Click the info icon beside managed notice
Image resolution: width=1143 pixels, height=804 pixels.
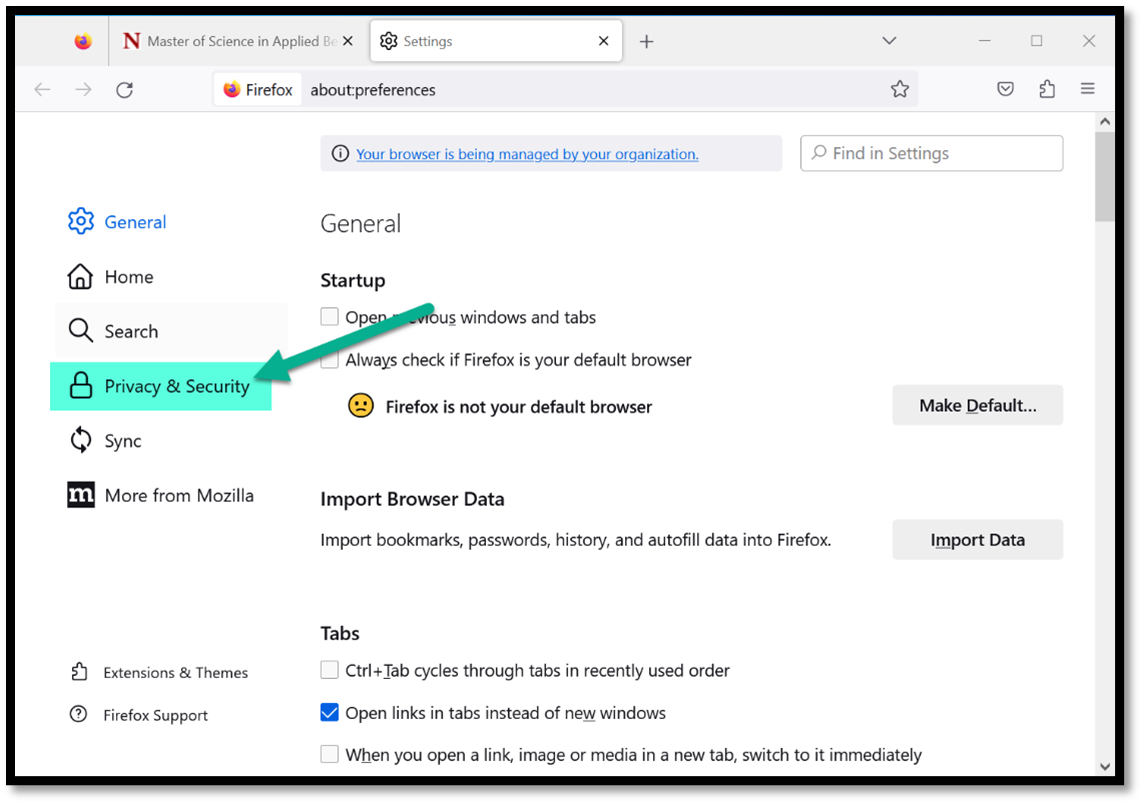click(340, 154)
